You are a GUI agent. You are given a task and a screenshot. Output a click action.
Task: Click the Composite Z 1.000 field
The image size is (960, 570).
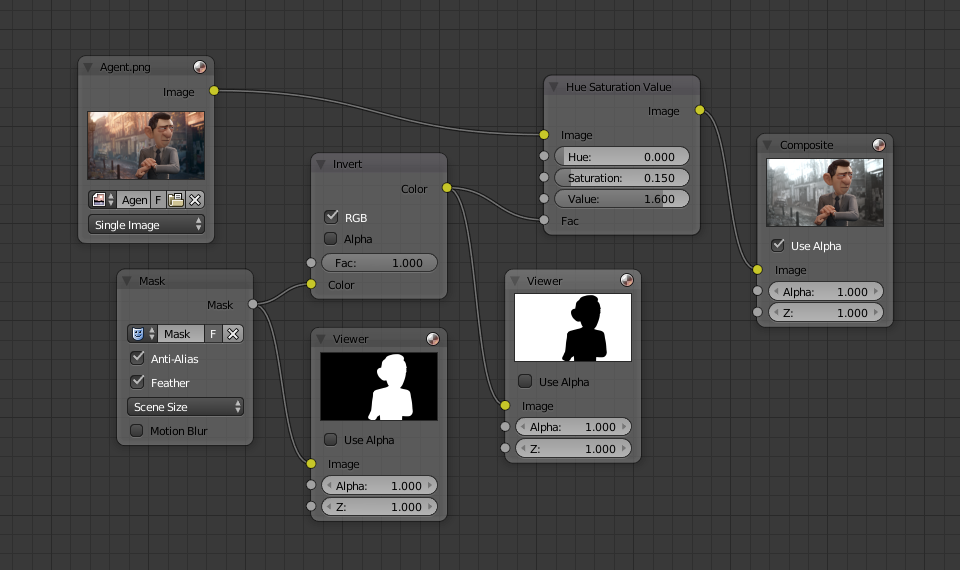tap(826, 312)
